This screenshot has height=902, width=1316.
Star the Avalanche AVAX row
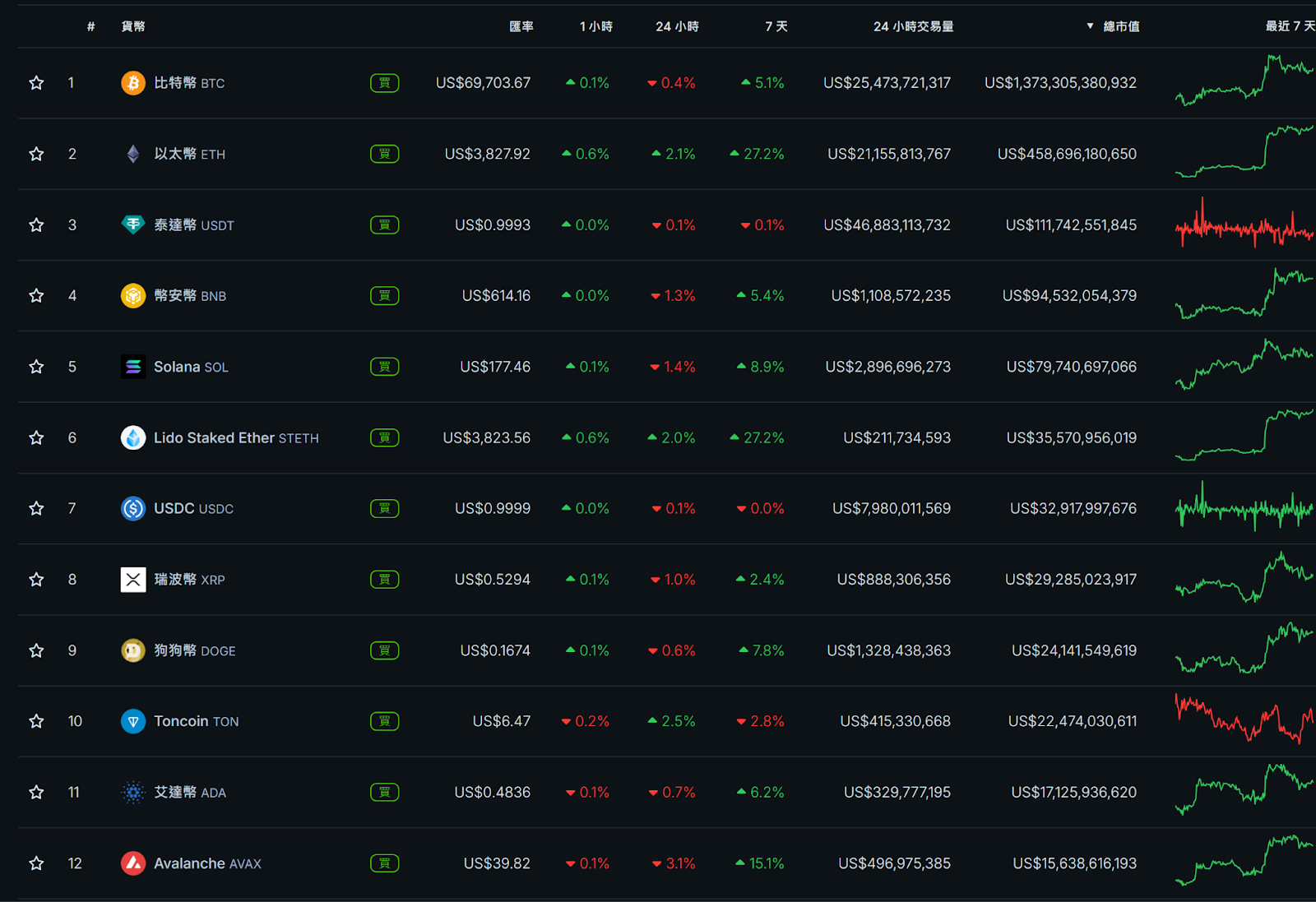36,863
